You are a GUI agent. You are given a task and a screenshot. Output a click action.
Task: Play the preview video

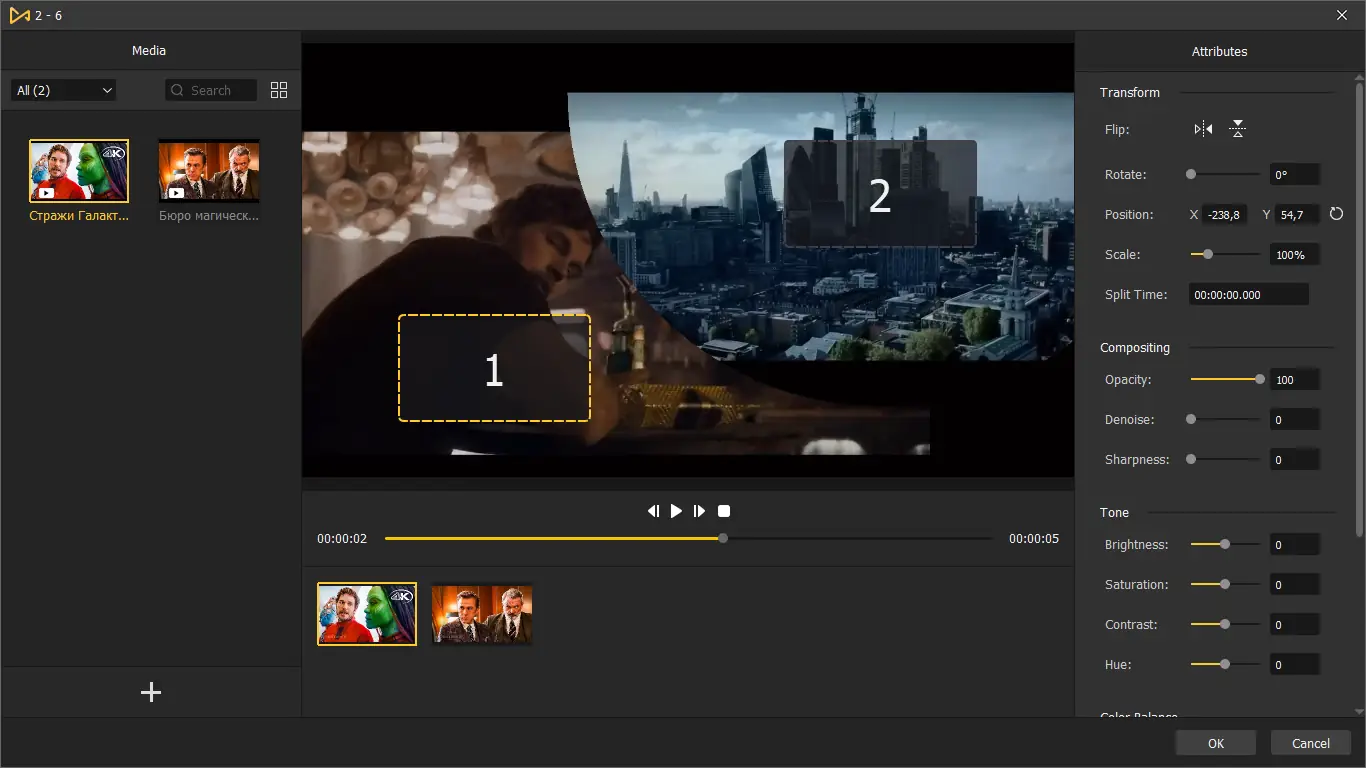point(676,511)
